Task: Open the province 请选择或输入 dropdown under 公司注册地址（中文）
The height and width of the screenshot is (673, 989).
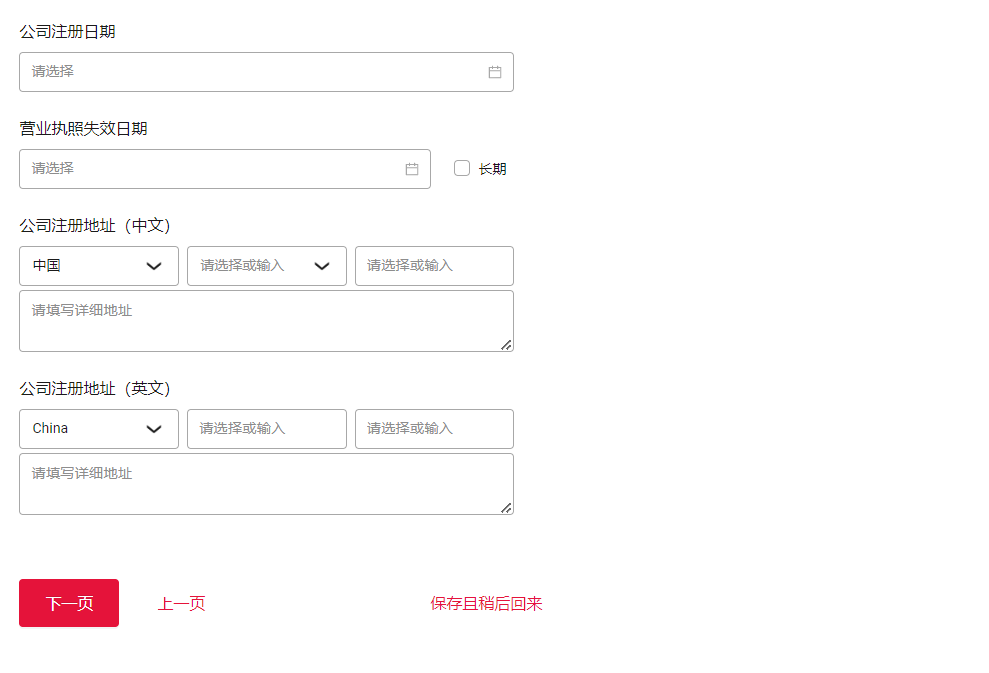Action: point(266,266)
